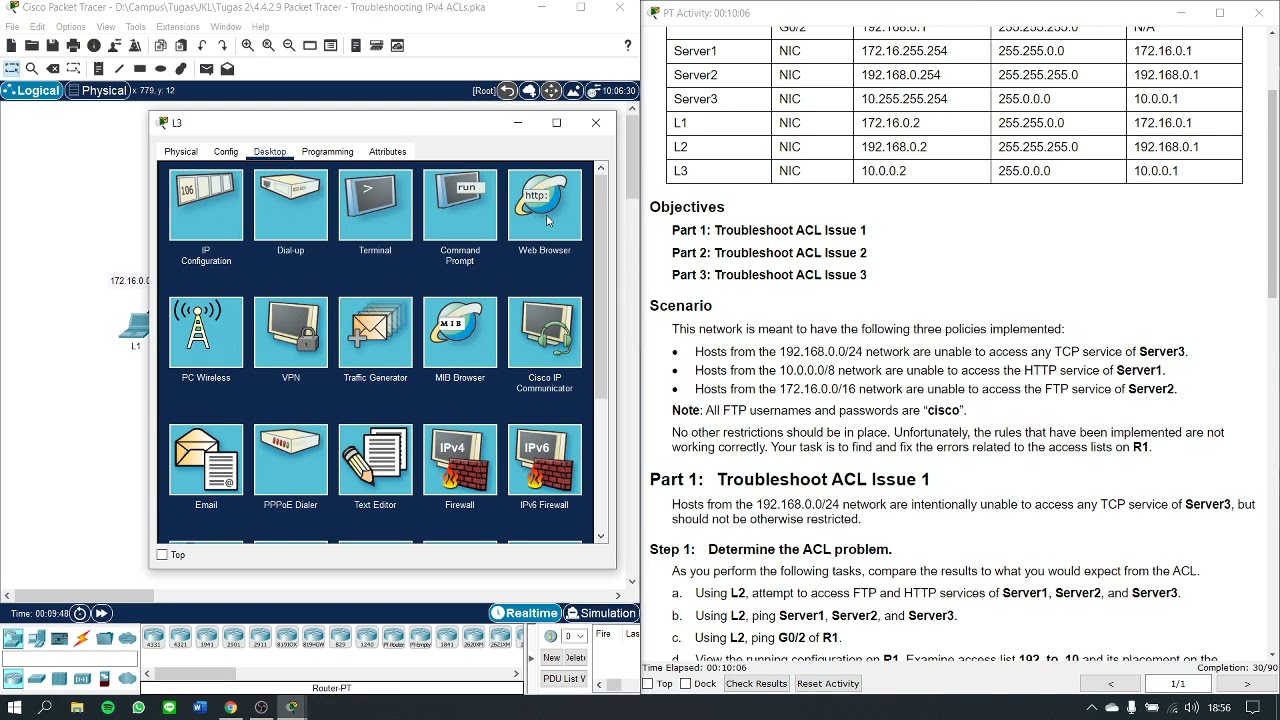Switch to Logical workspace view
This screenshot has height=720, width=1280.
(32, 90)
